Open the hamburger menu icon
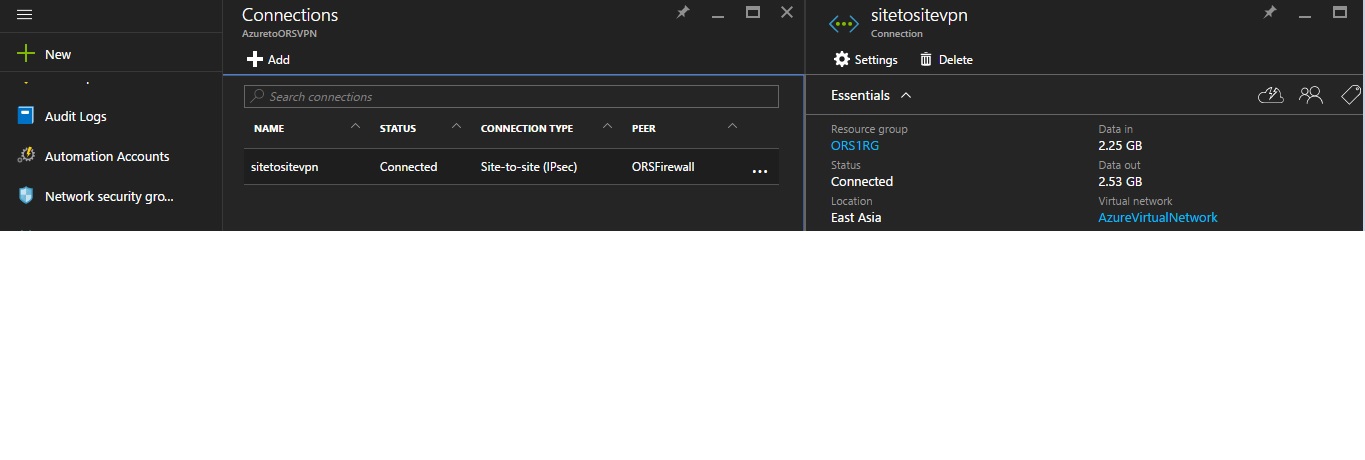The height and width of the screenshot is (460, 1365). tap(26, 14)
